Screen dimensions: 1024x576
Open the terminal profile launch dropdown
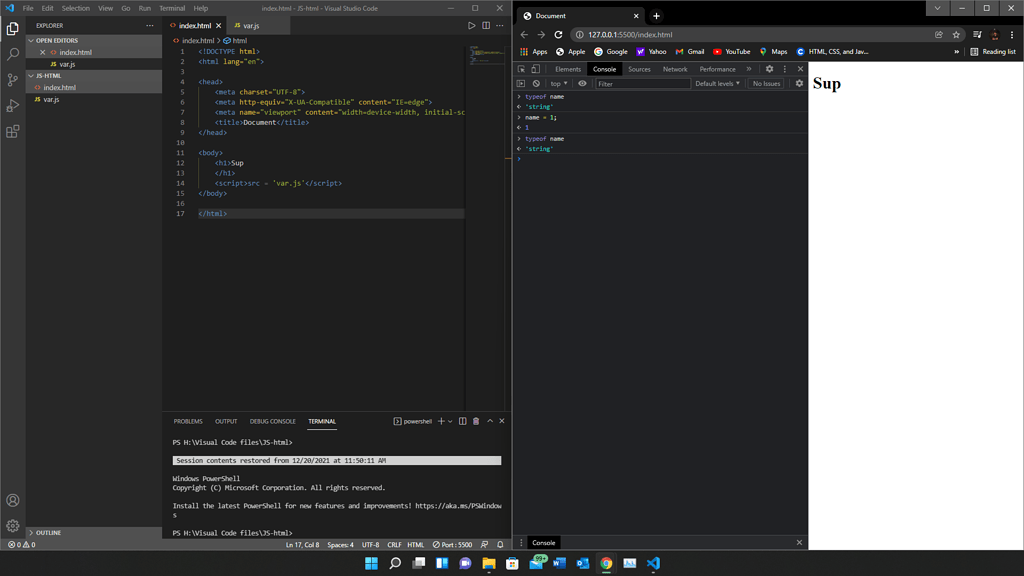(448, 420)
